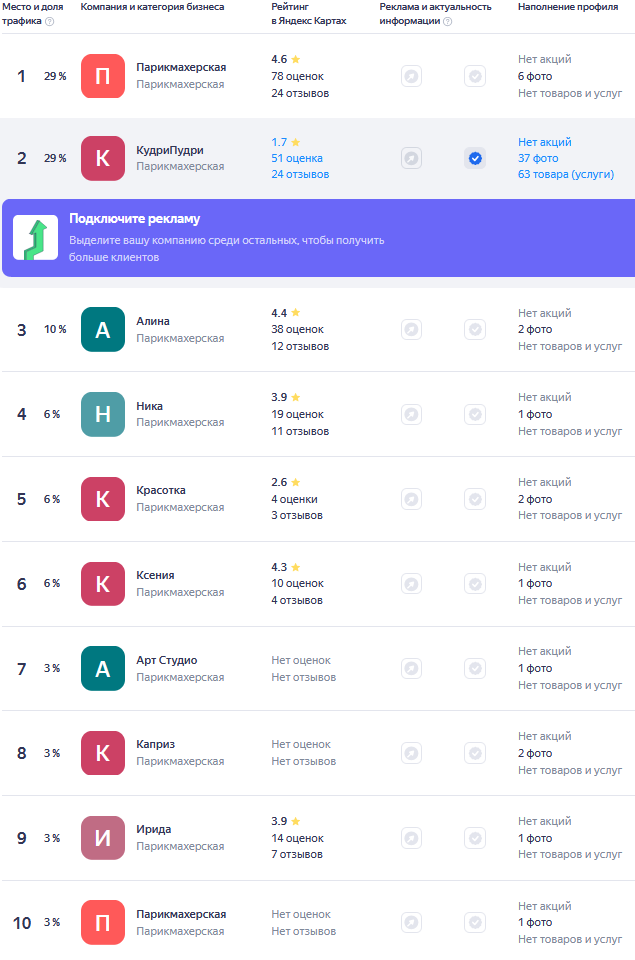Click the grey verification checkmark for Красотка

coord(475,499)
